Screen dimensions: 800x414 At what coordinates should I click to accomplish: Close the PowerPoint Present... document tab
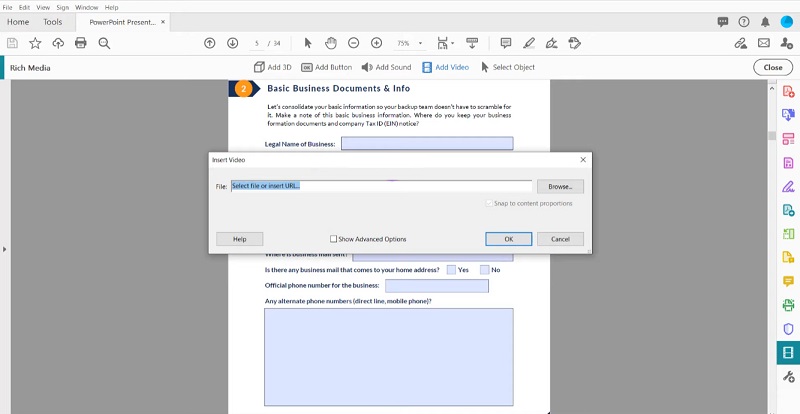pos(163,22)
